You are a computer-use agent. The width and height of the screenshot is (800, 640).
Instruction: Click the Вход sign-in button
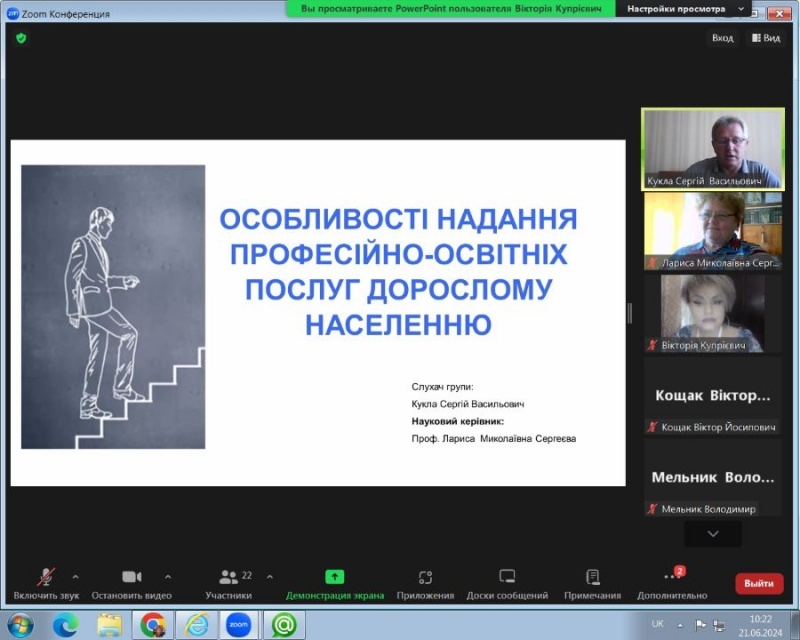tap(722, 38)
